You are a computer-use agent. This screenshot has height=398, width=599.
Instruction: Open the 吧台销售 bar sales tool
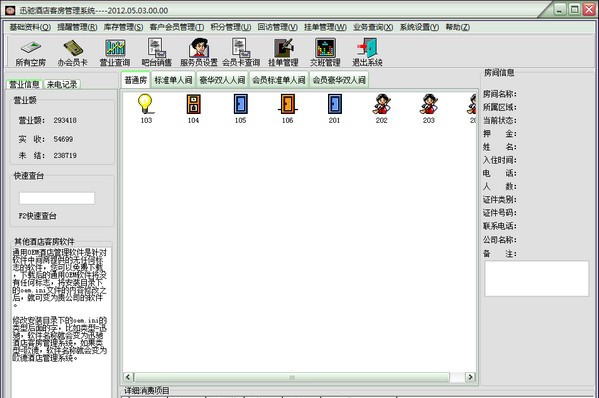click(157, 52)
